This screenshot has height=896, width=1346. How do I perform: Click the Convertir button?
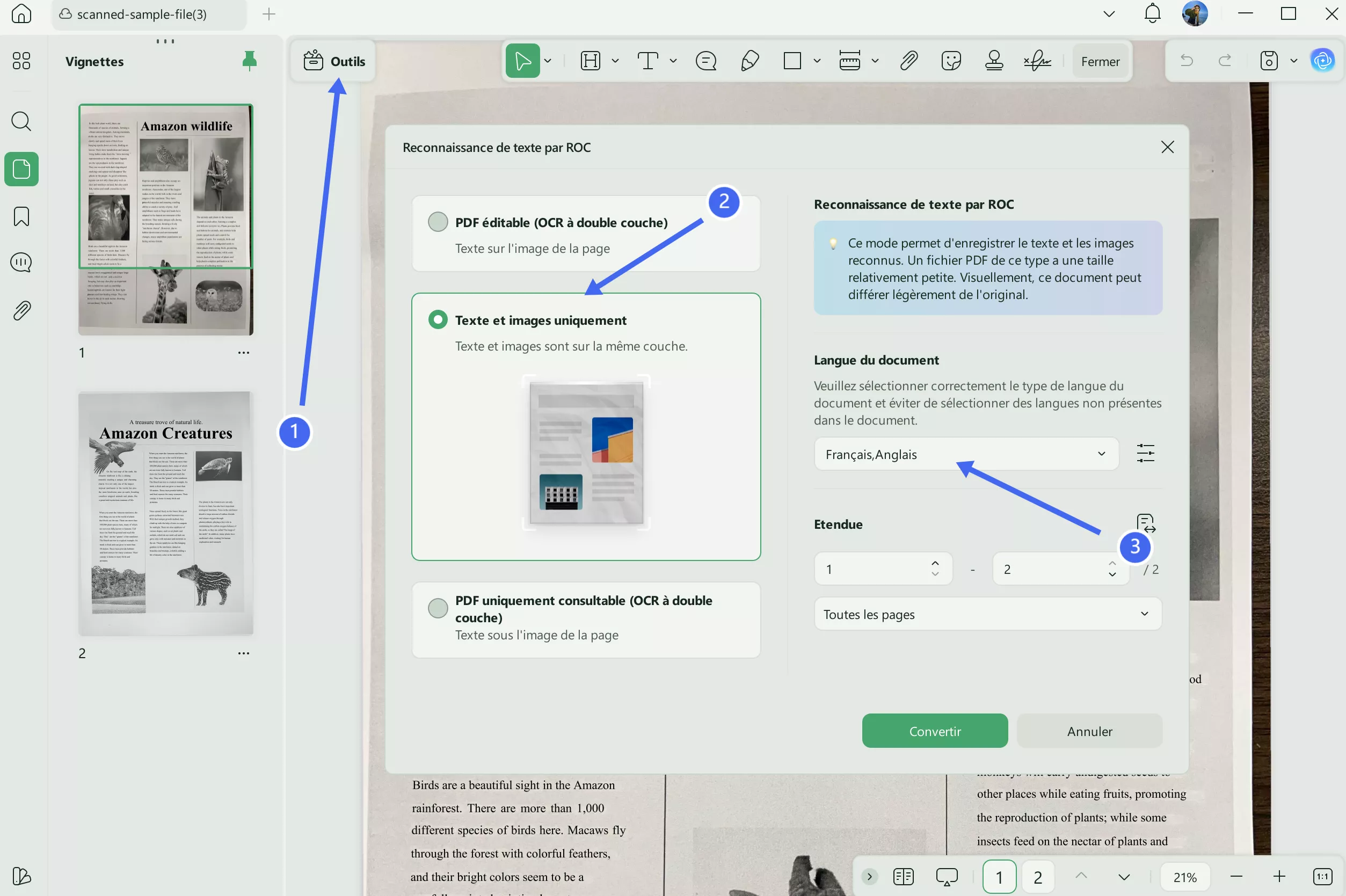(935, 731)
